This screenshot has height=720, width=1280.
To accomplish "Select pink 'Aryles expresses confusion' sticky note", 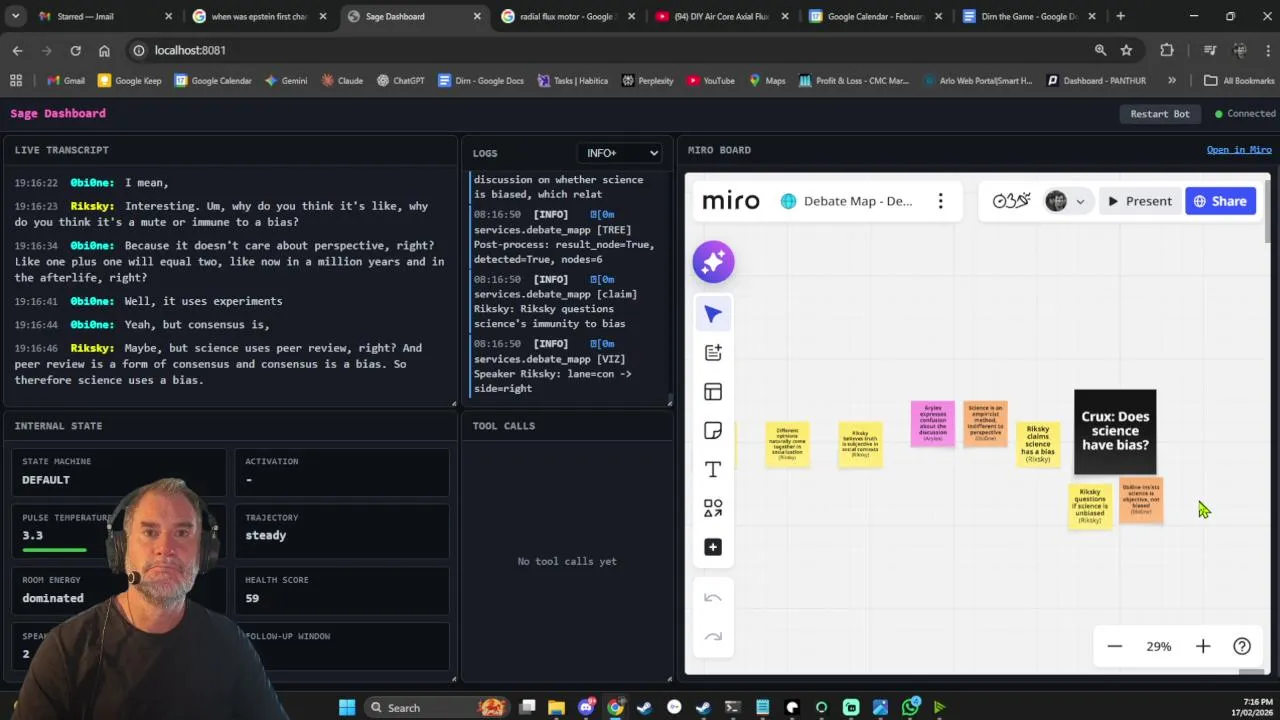I will 932,423.
